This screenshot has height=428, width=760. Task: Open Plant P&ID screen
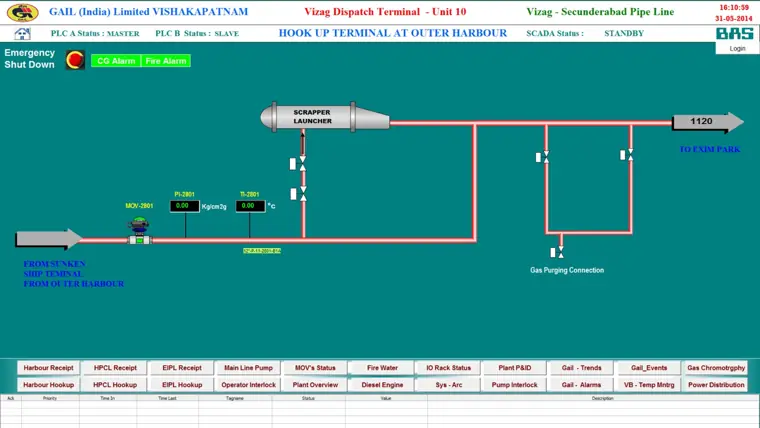point(515,368)
